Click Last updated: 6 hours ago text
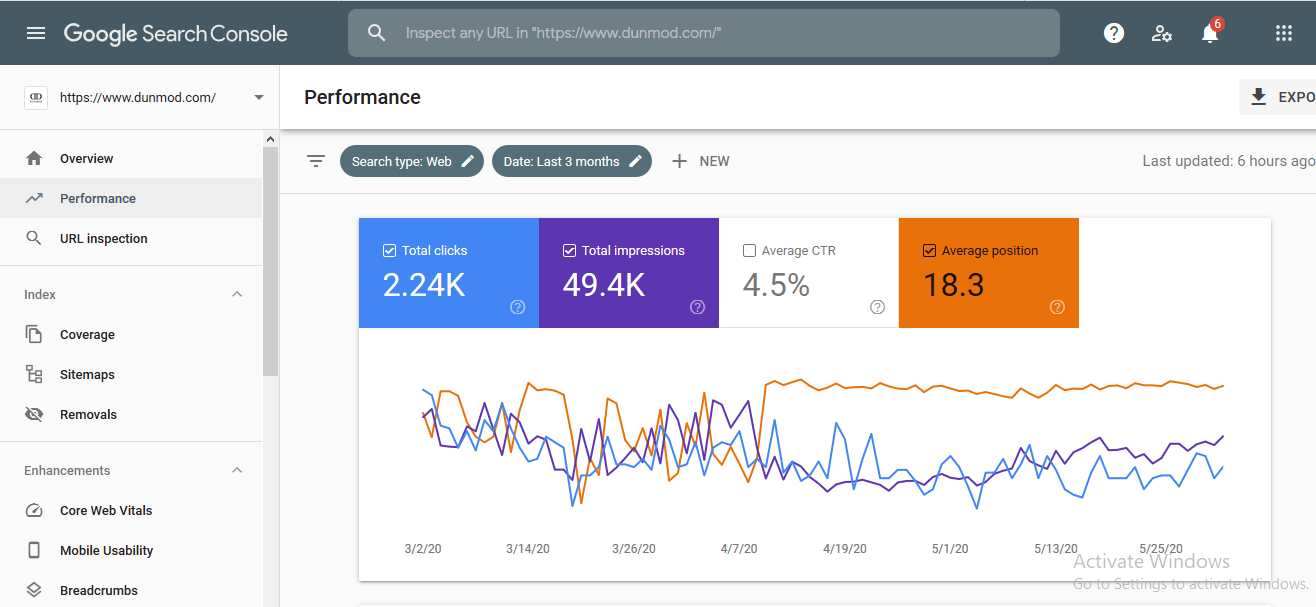 [1229, 161]
